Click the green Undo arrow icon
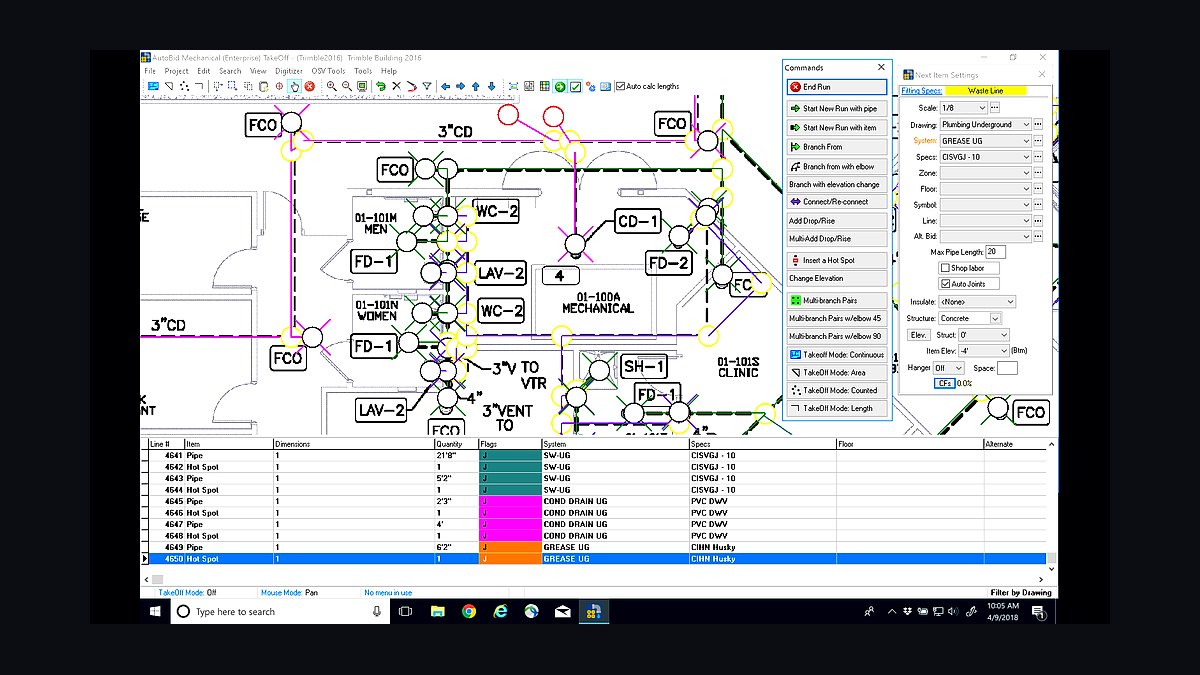1200x675 pixels. pyautogui.click(x=380, y=86)
